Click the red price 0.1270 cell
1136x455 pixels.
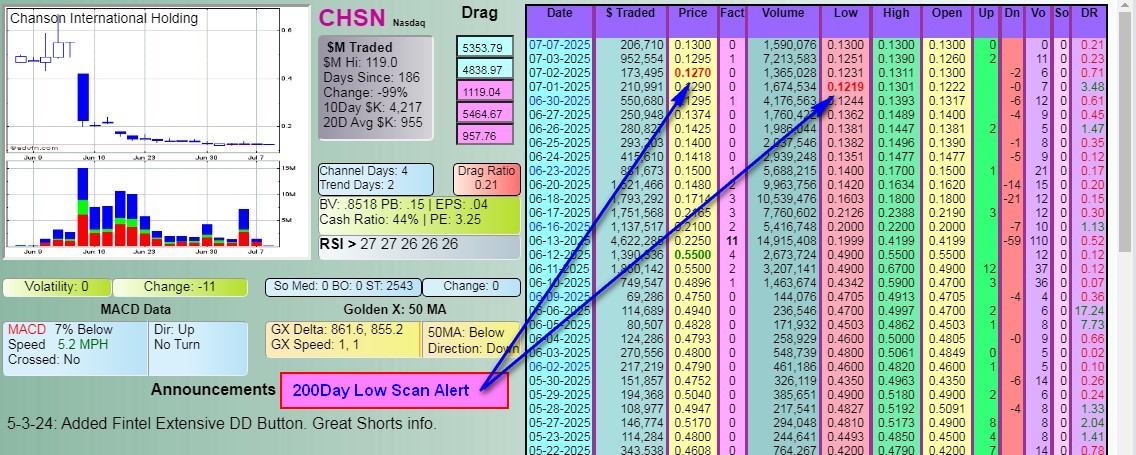pyautogui.click(x=693, y=72)
